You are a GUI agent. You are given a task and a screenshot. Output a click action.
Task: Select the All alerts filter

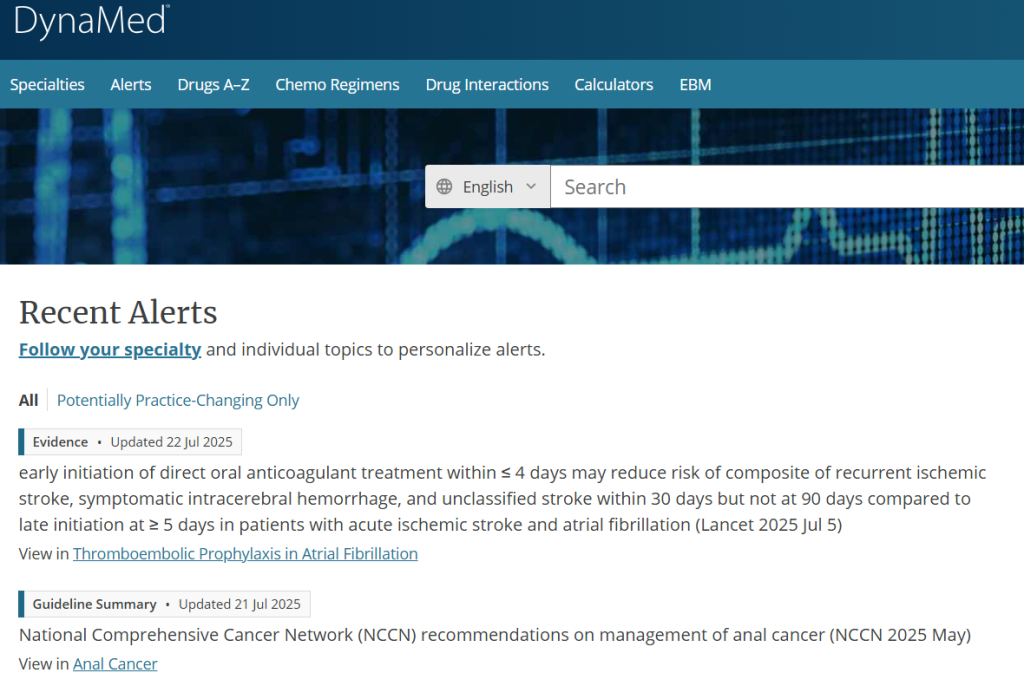28,400
